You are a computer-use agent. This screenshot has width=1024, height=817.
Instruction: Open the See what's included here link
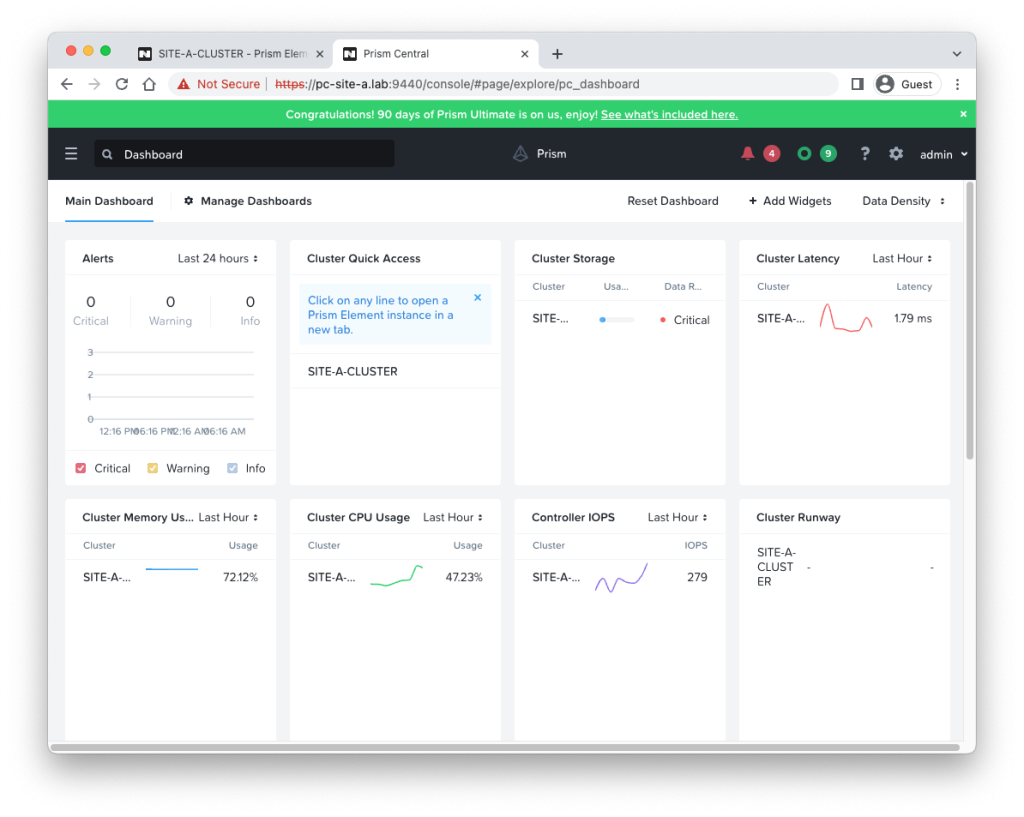tap(669, 115)
